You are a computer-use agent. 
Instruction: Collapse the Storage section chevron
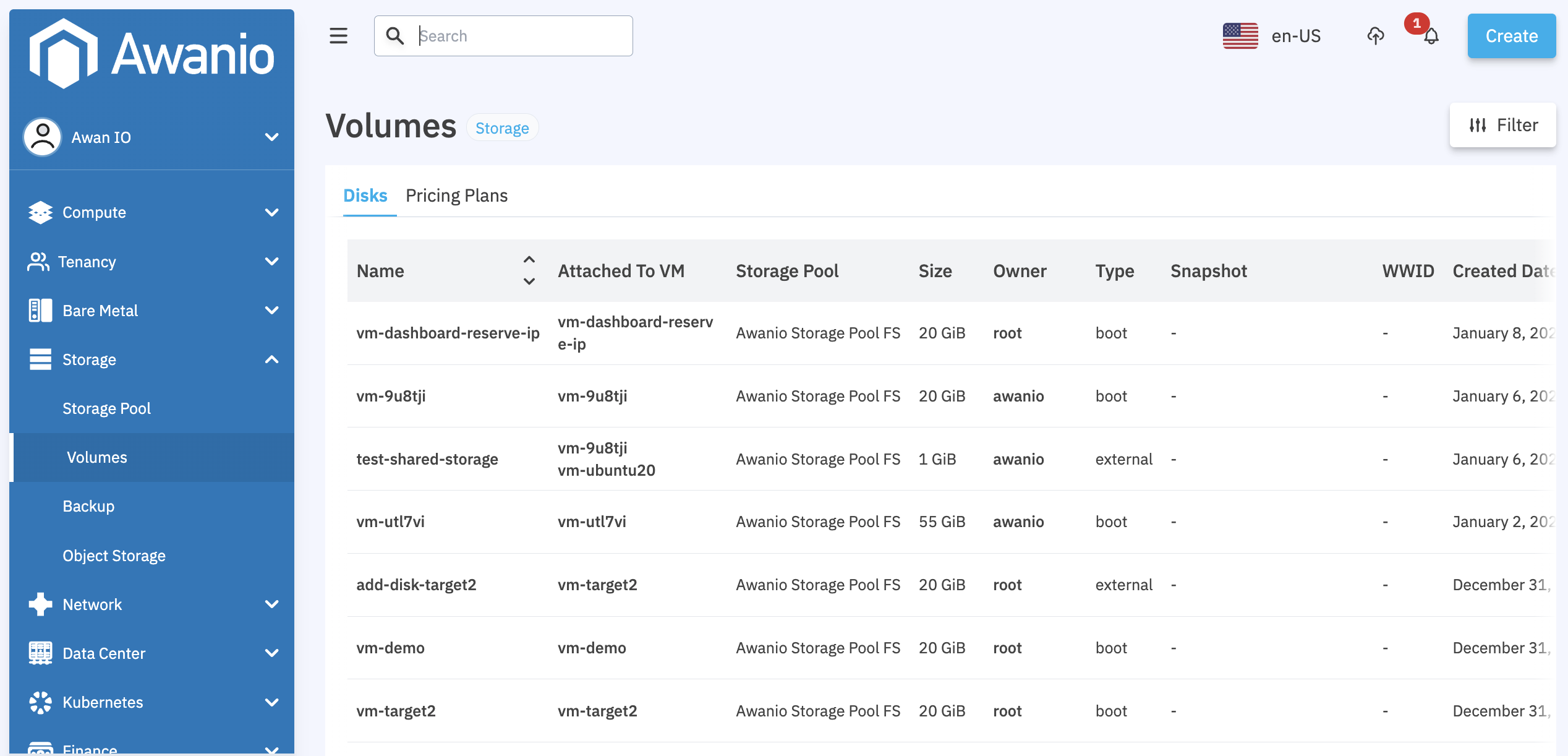coord(271,359)
